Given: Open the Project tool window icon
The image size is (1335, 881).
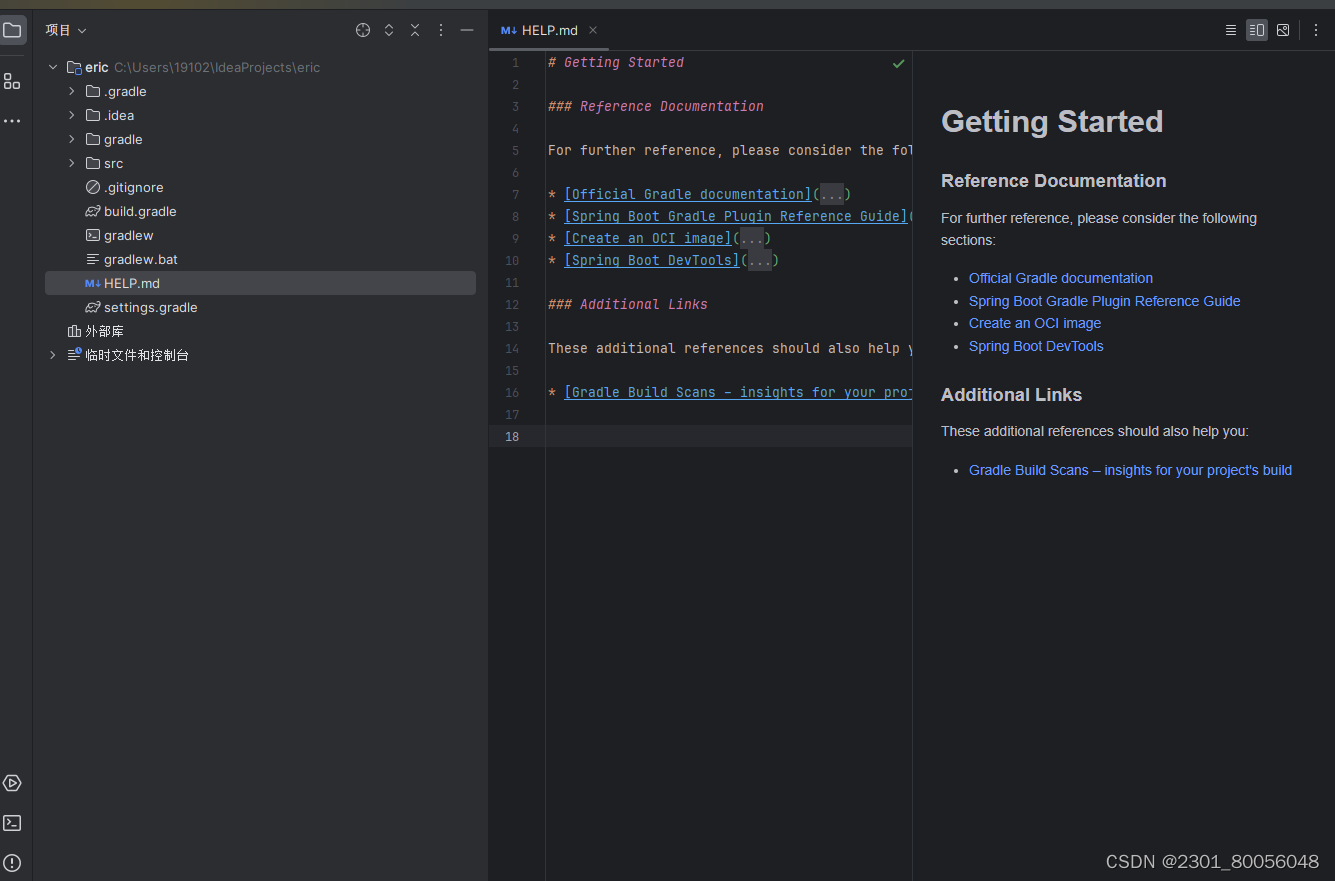Looking at the screenshot, I should pyautogui.click(x=12, y=30).
